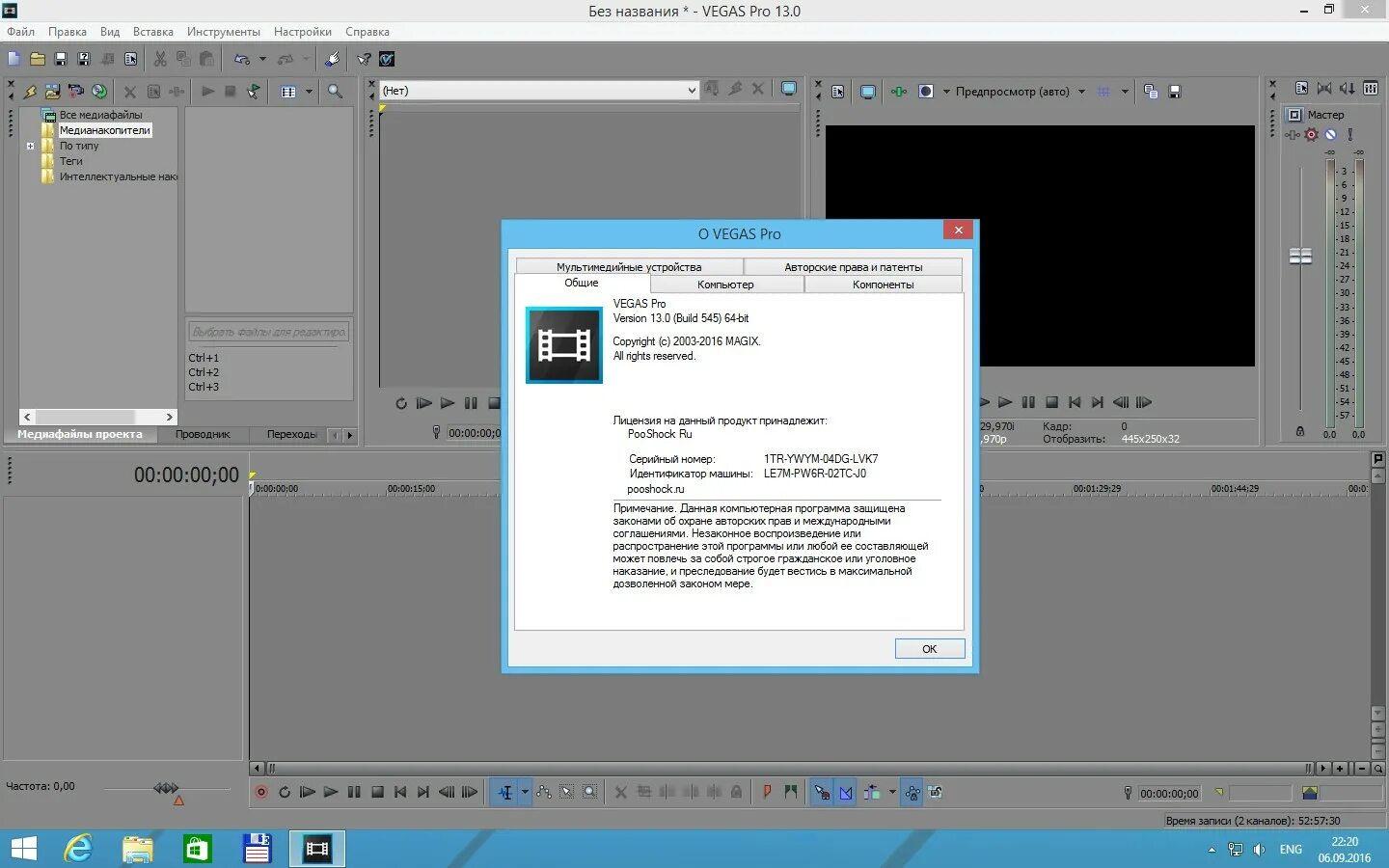Toggle split screen view in preview toolbar
This screenshot has width=1389, height=868.
926,92
